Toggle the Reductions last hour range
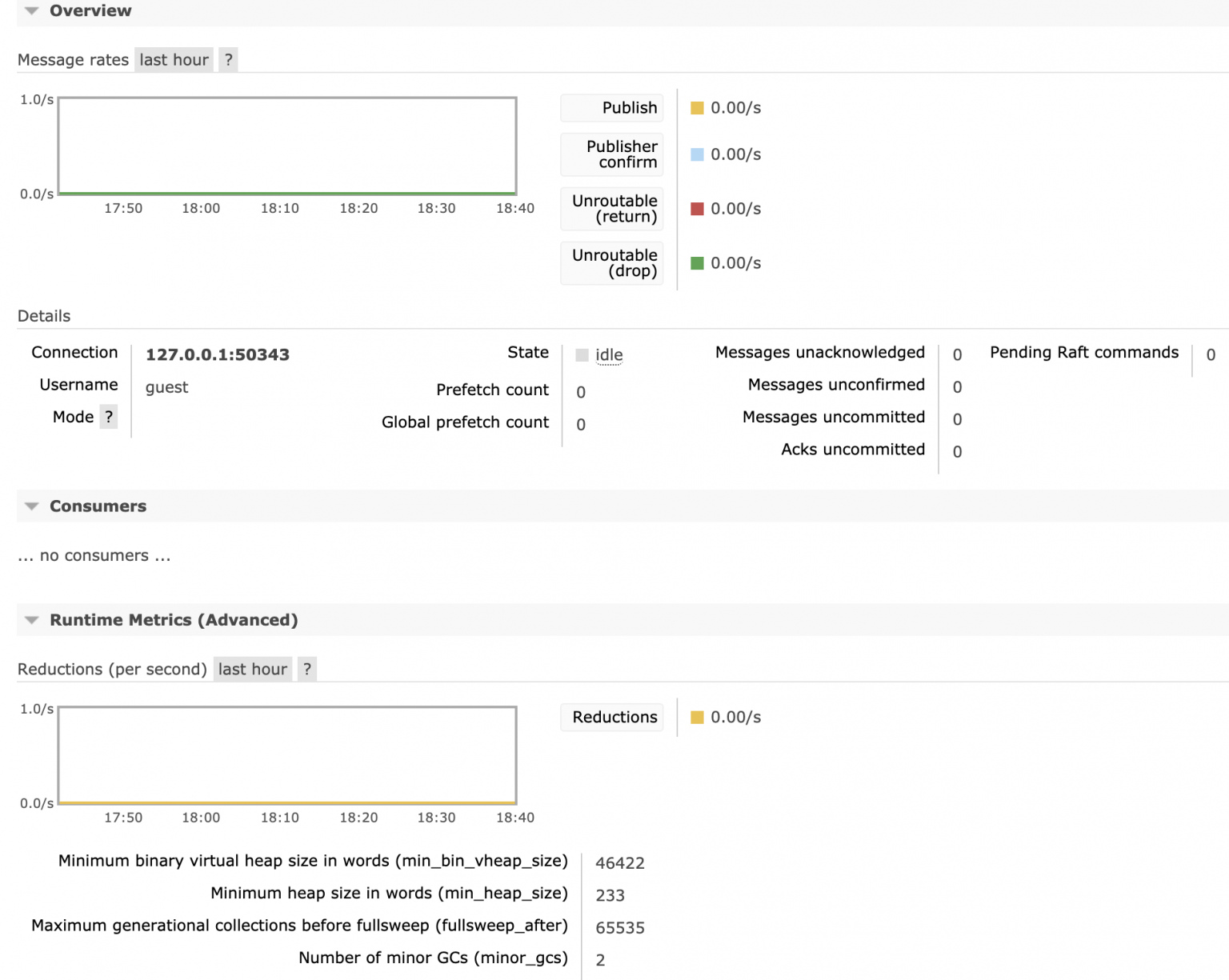 click(x=252, y=669)
